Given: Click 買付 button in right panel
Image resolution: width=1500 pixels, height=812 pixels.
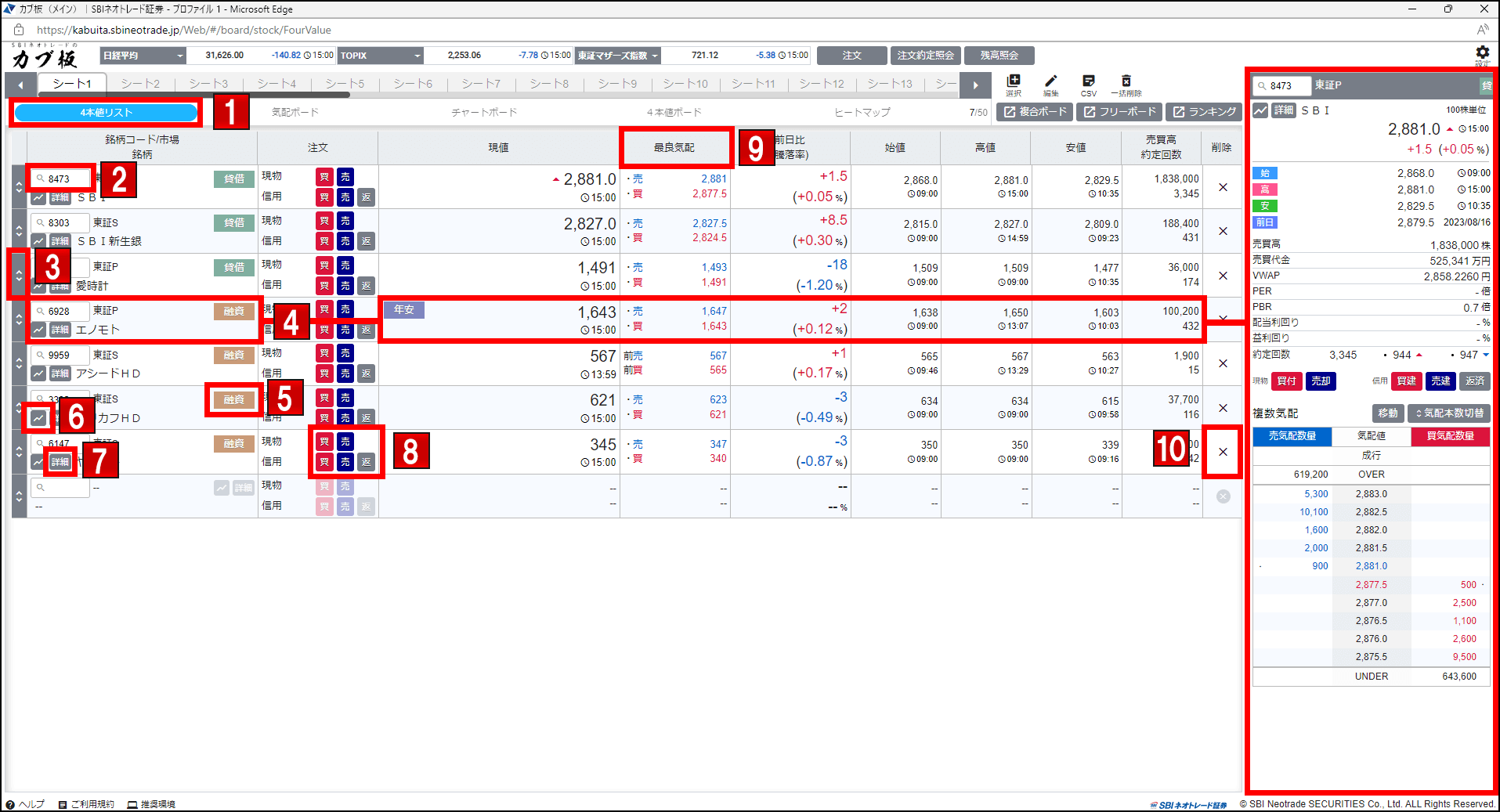Looking at the screenshot, I should (x=1286, y=381).
